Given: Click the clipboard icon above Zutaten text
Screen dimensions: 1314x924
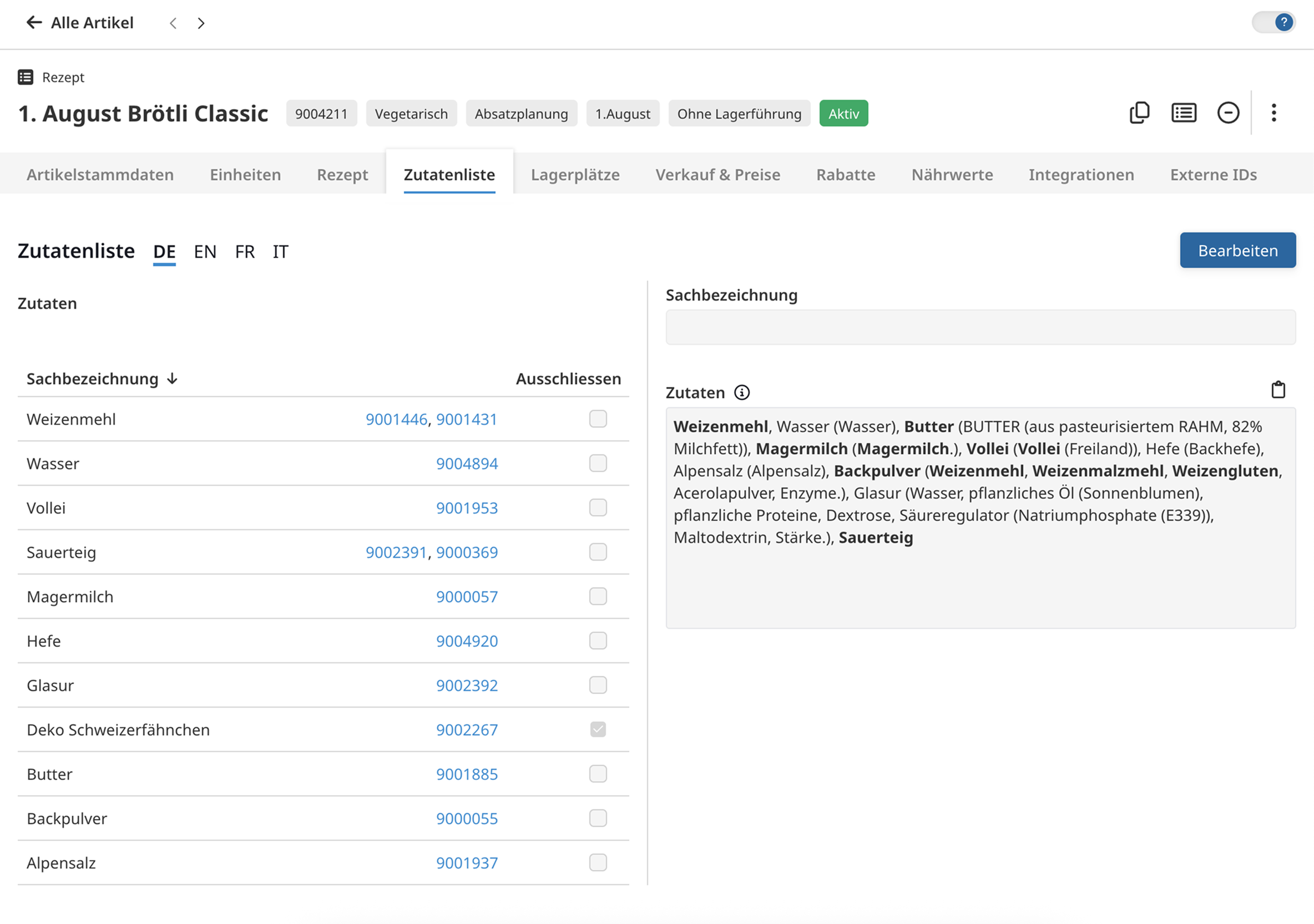Looking at the screenshot, I should [1278, 390].
